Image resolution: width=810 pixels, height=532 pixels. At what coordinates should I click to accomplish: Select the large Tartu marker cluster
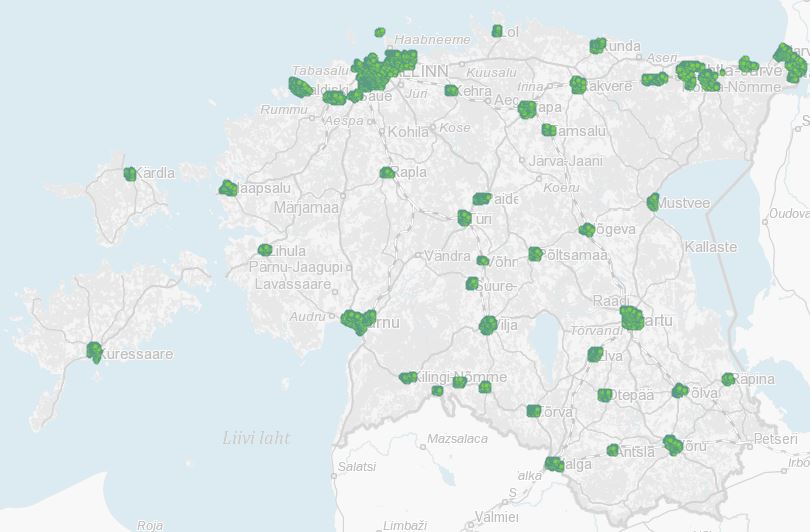click(x=633, y=318)
